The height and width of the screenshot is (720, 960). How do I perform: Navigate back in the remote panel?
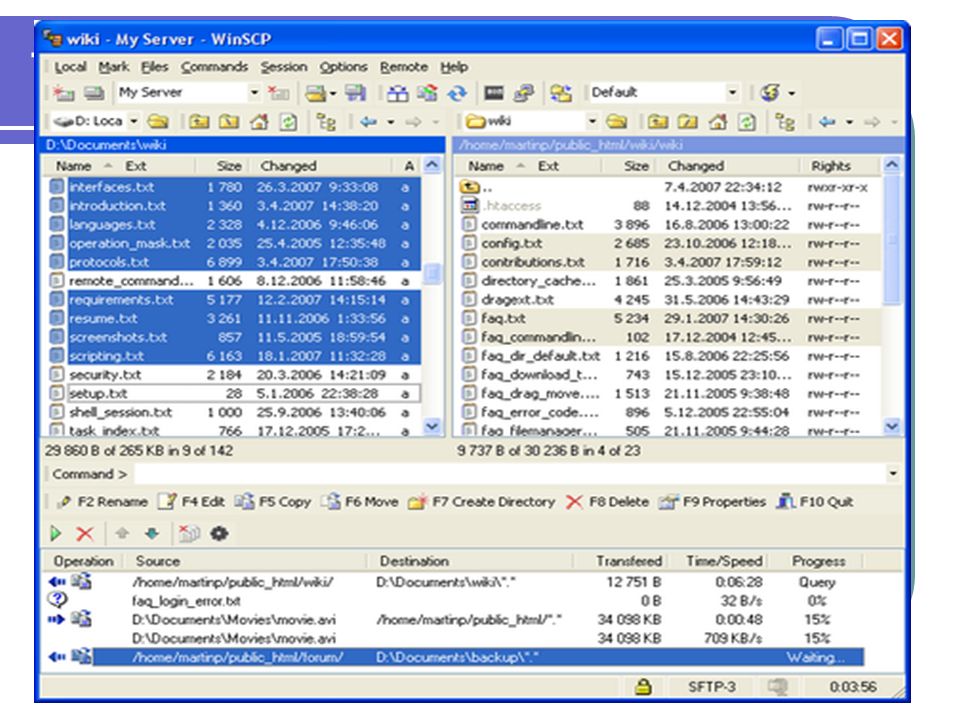click(x=827, y=122)
